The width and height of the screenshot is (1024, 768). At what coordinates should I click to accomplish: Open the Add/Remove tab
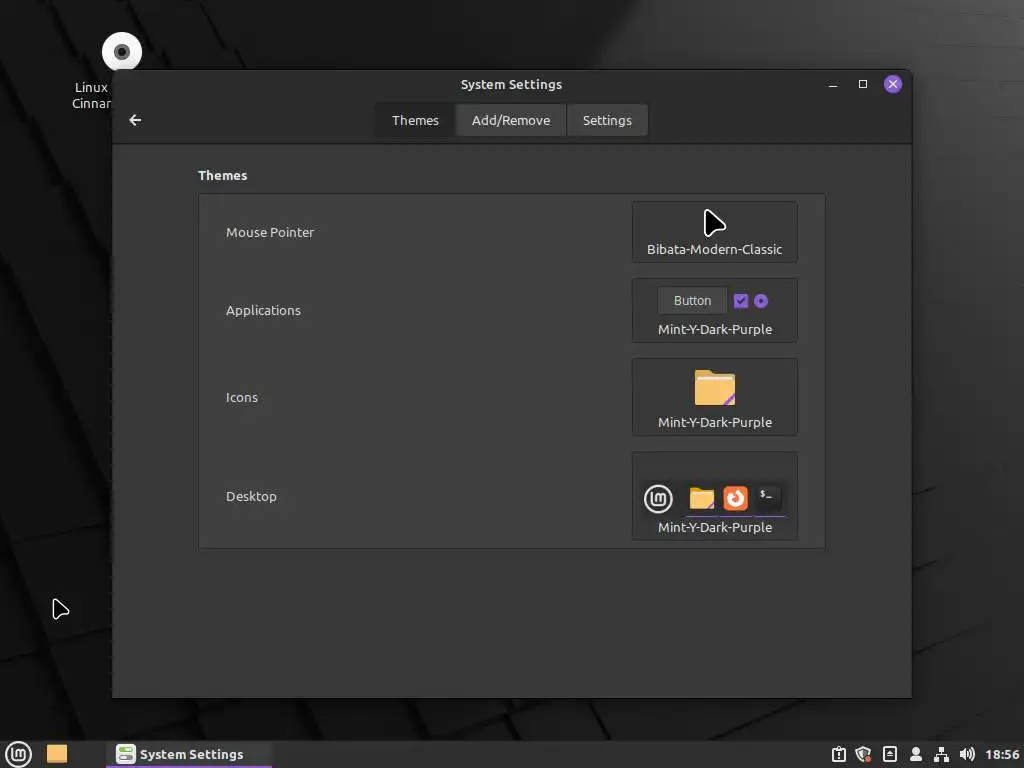(511, 120)
